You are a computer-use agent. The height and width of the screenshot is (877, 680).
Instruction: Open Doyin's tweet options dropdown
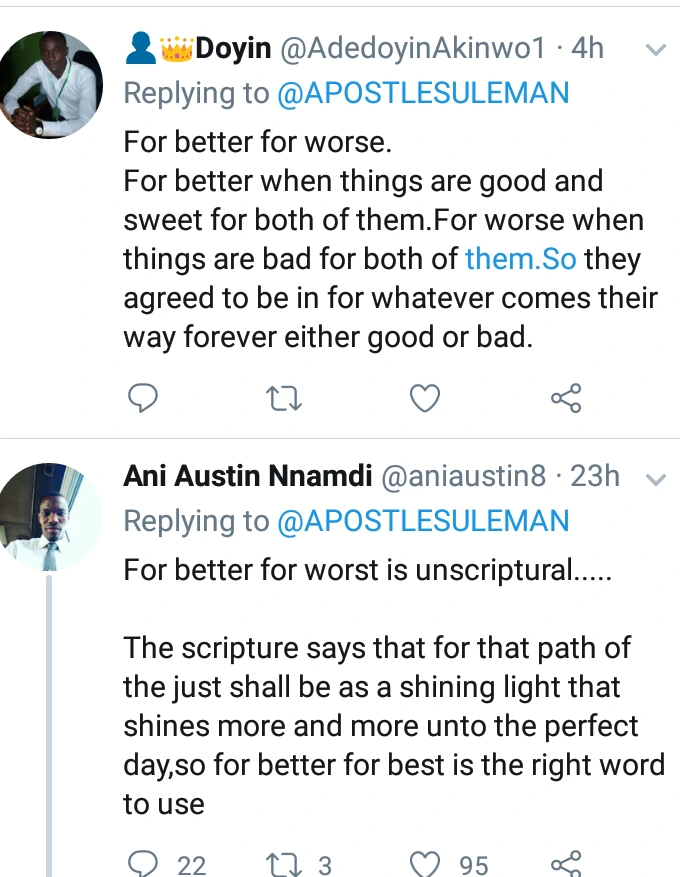(655, 49)
